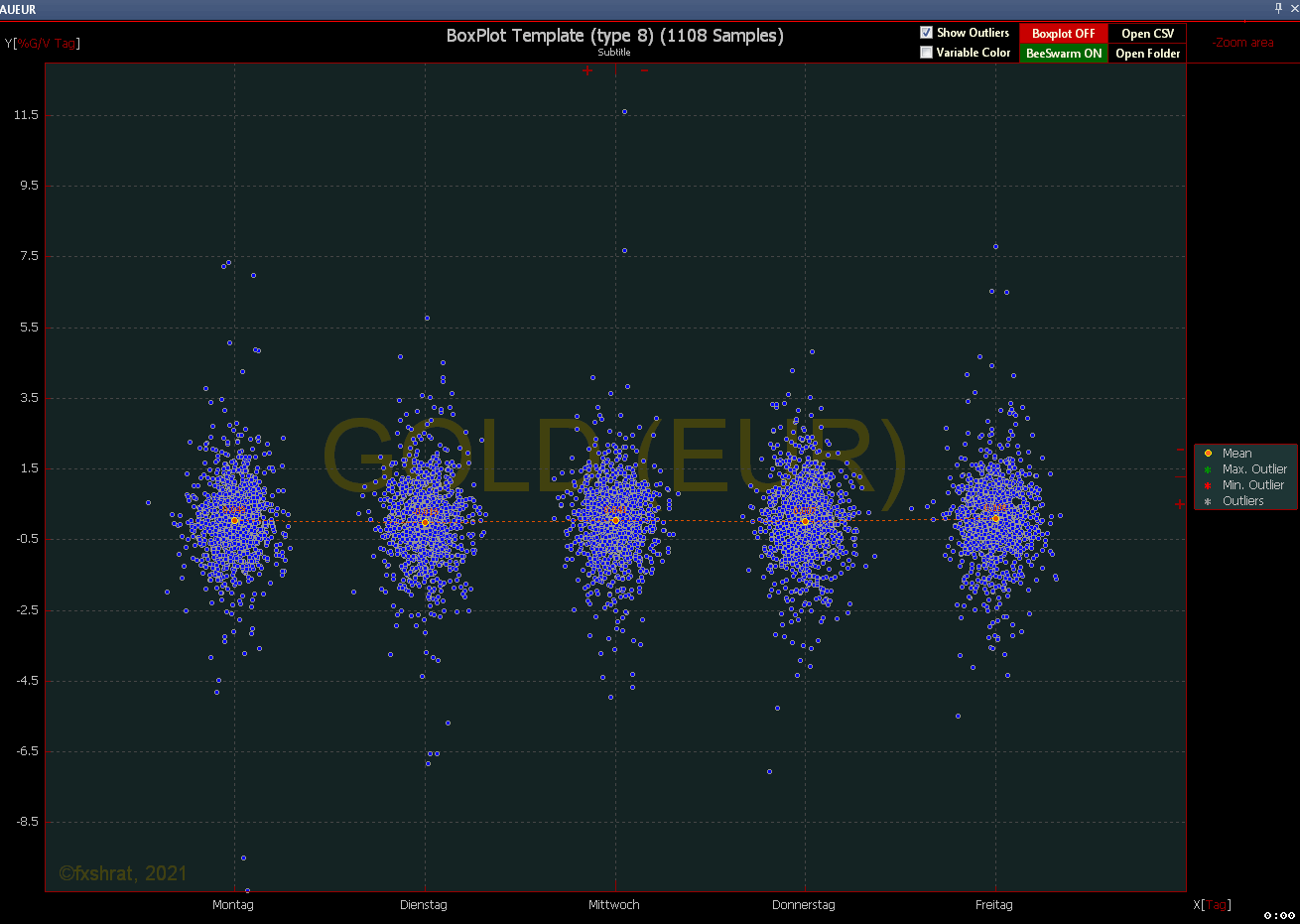Select the X-axis Tag label

coord(1213,905)
